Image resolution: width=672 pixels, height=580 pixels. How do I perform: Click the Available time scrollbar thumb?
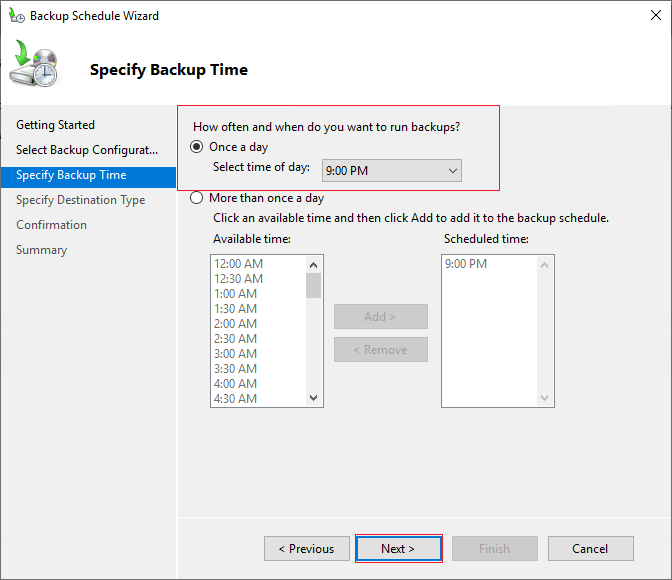313,285
